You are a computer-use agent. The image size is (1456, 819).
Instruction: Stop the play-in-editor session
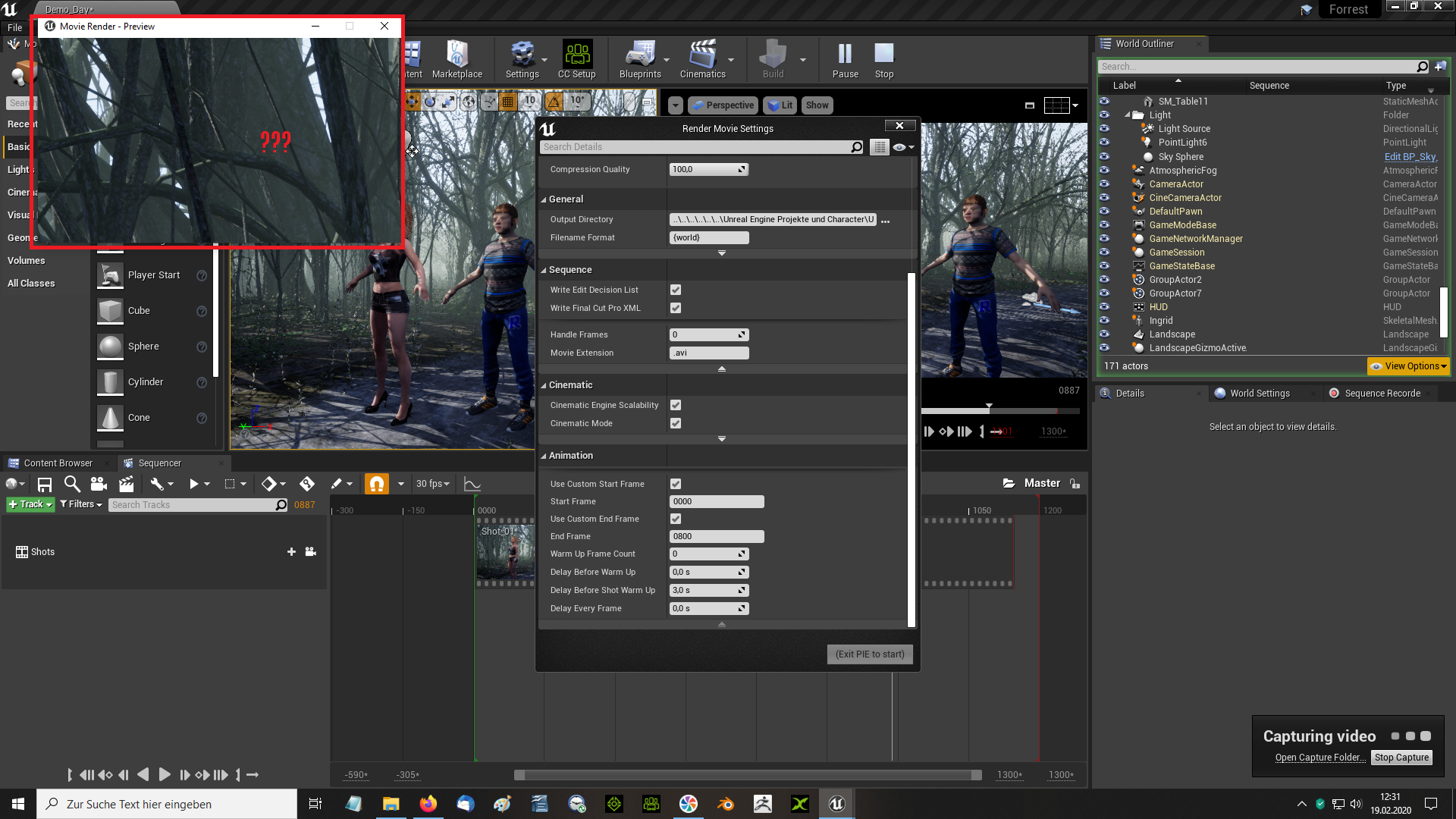(x=884, y=60)
